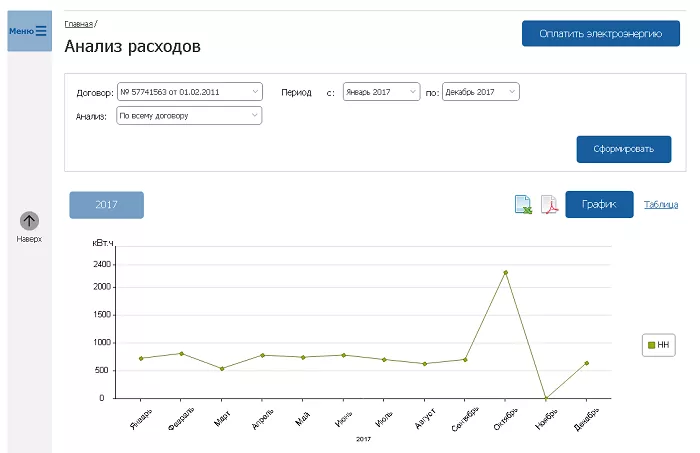Image resolution: width=700 pixels, height=453 pixels.
Task: Click the Февраль data point on chart
Action: [x=181, y=353]
